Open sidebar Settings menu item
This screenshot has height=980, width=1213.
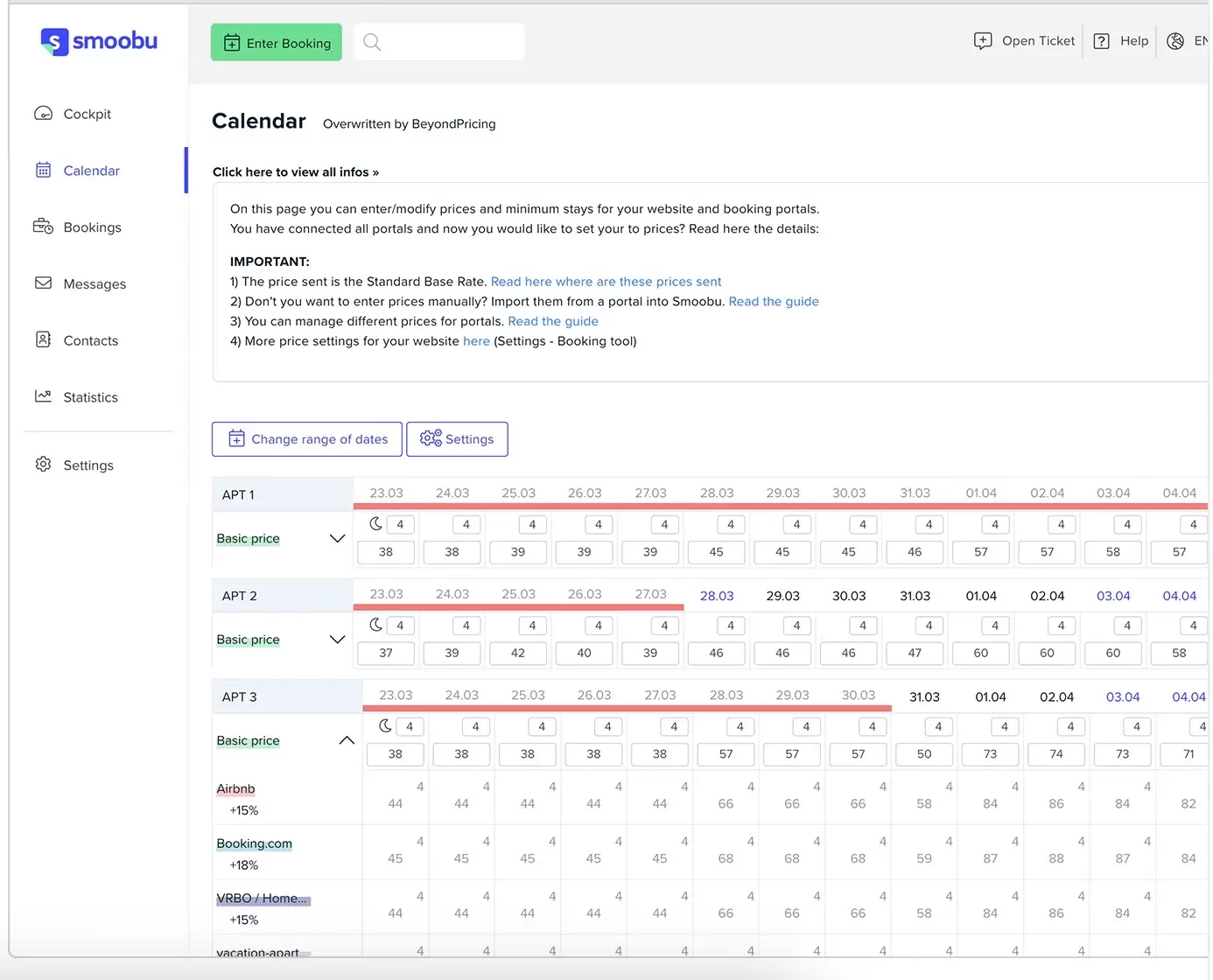pyautogui.click(x=88, y=465)
